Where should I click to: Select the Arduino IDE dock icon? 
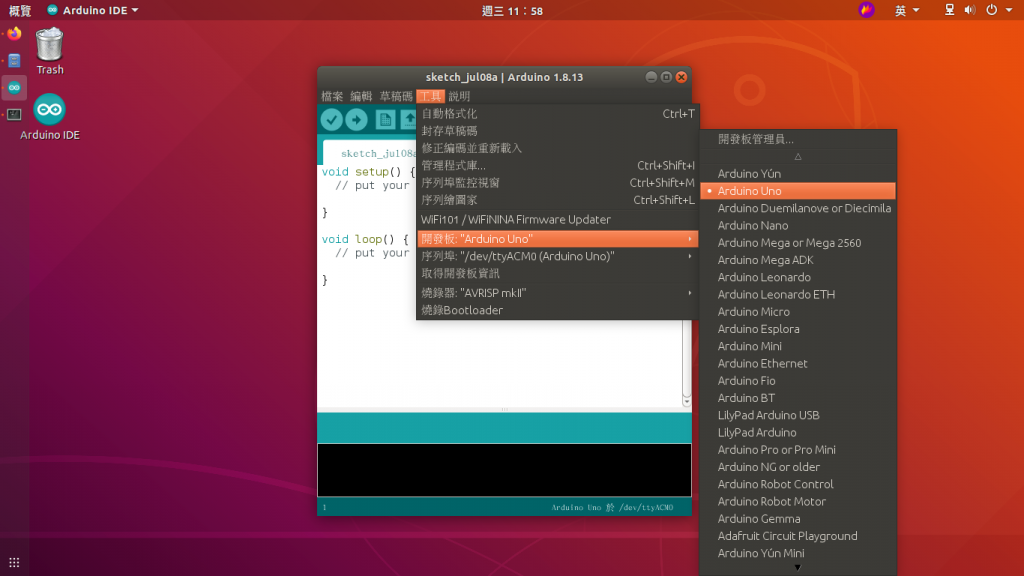pyautogui.click(x=14, y=88)
